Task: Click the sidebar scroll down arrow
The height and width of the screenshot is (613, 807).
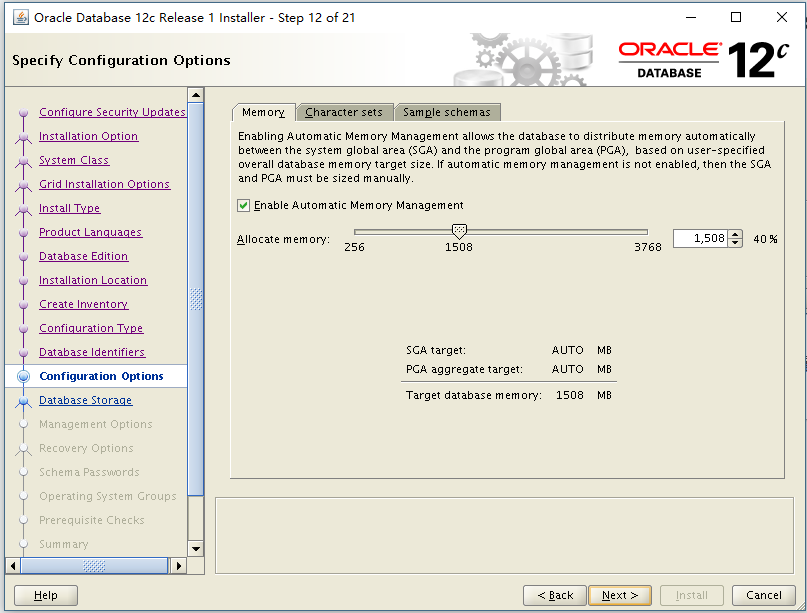Action: [196, 549]
